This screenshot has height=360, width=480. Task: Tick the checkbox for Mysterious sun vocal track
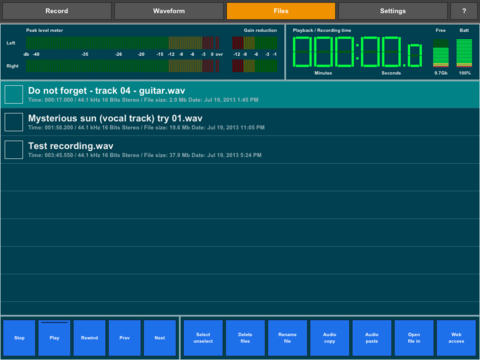[x=14, y=122]
